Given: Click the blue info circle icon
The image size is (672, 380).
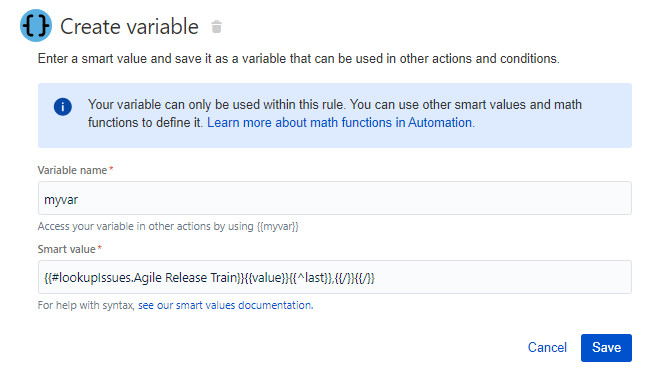Looking at the screenshot, I should [x=63, y=107].
